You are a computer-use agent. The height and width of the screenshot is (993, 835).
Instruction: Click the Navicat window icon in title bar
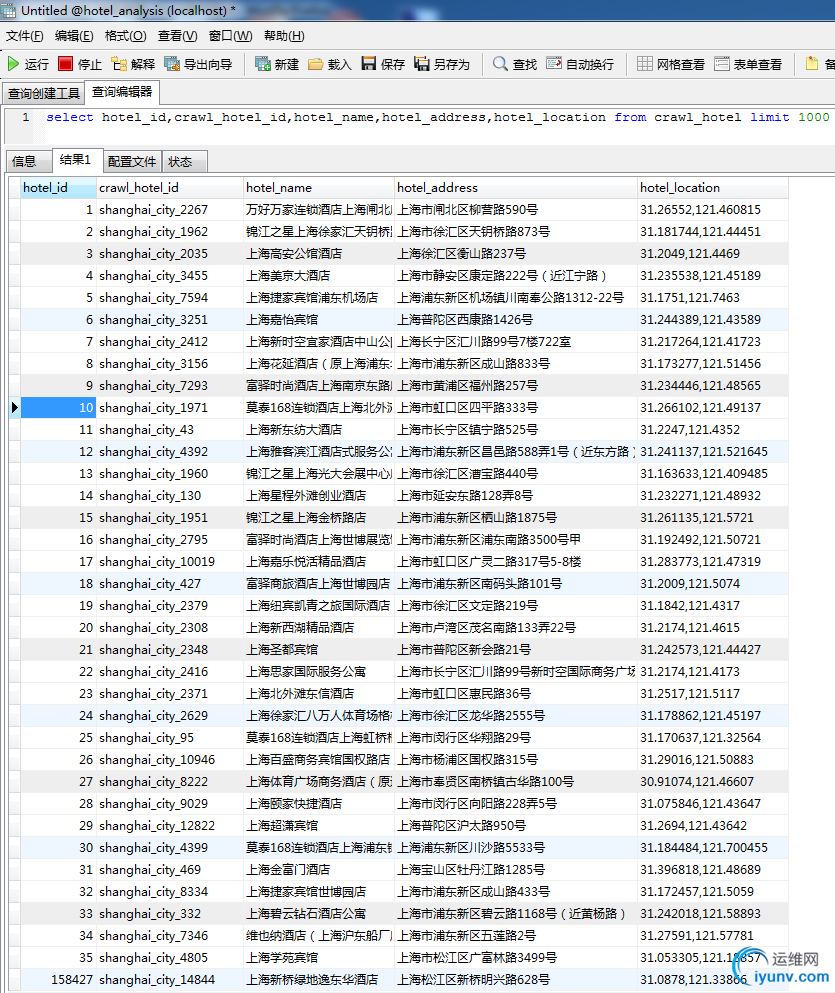pyautogui.click(x=8, y=9)
